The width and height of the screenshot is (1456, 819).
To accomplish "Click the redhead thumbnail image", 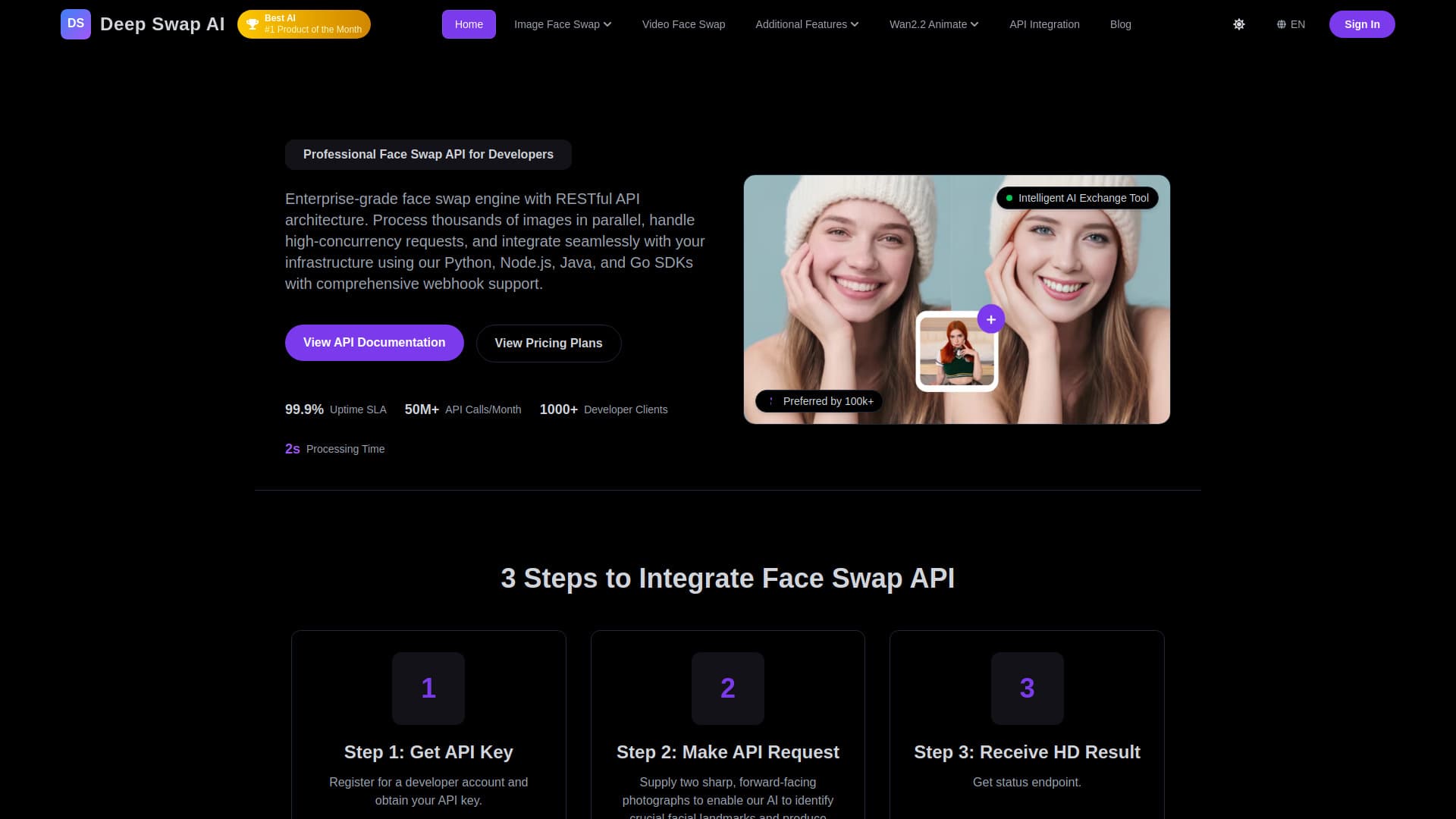I will (x=956, y=352).
